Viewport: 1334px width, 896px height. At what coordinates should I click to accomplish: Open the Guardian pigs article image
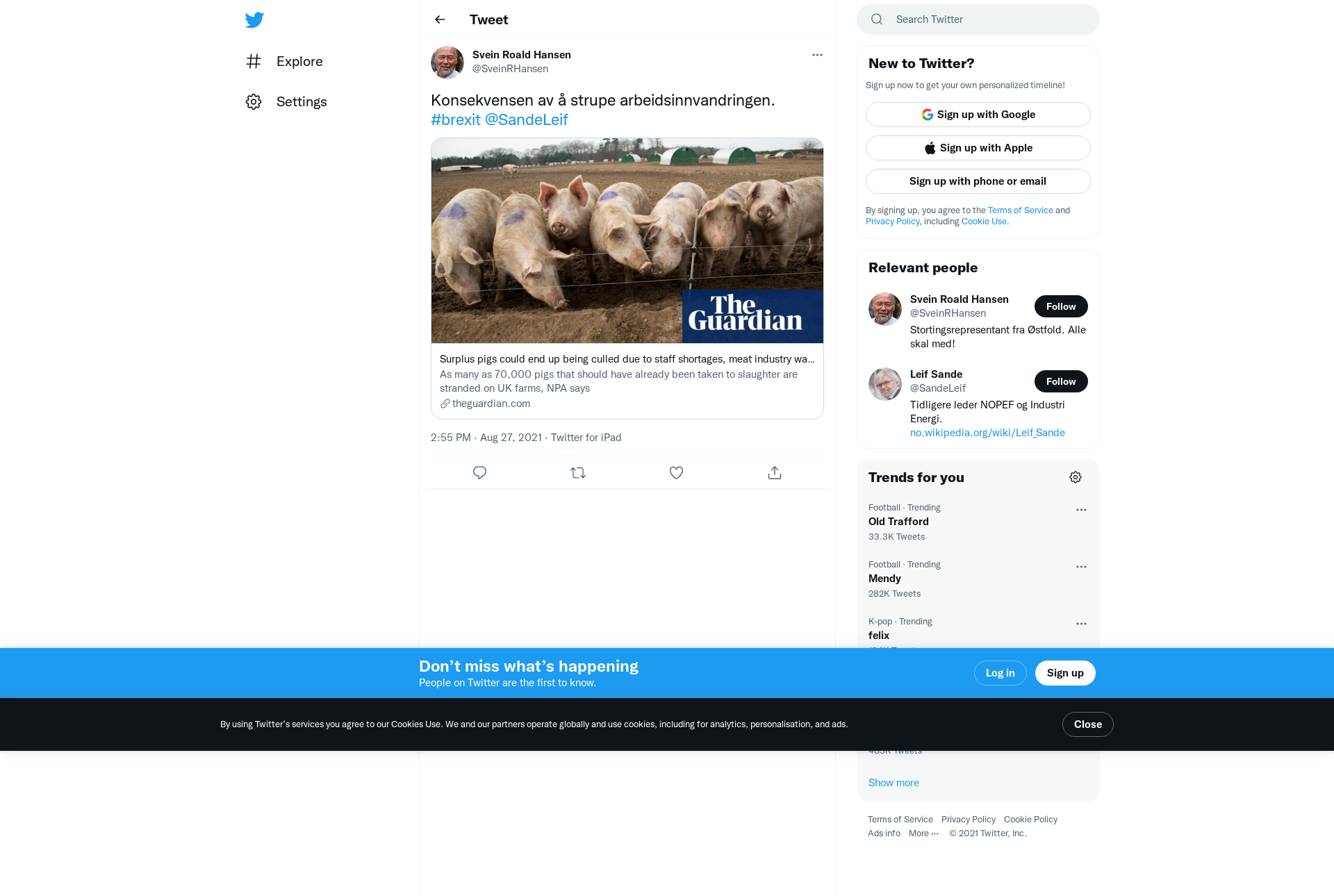(x=627, y=240)
